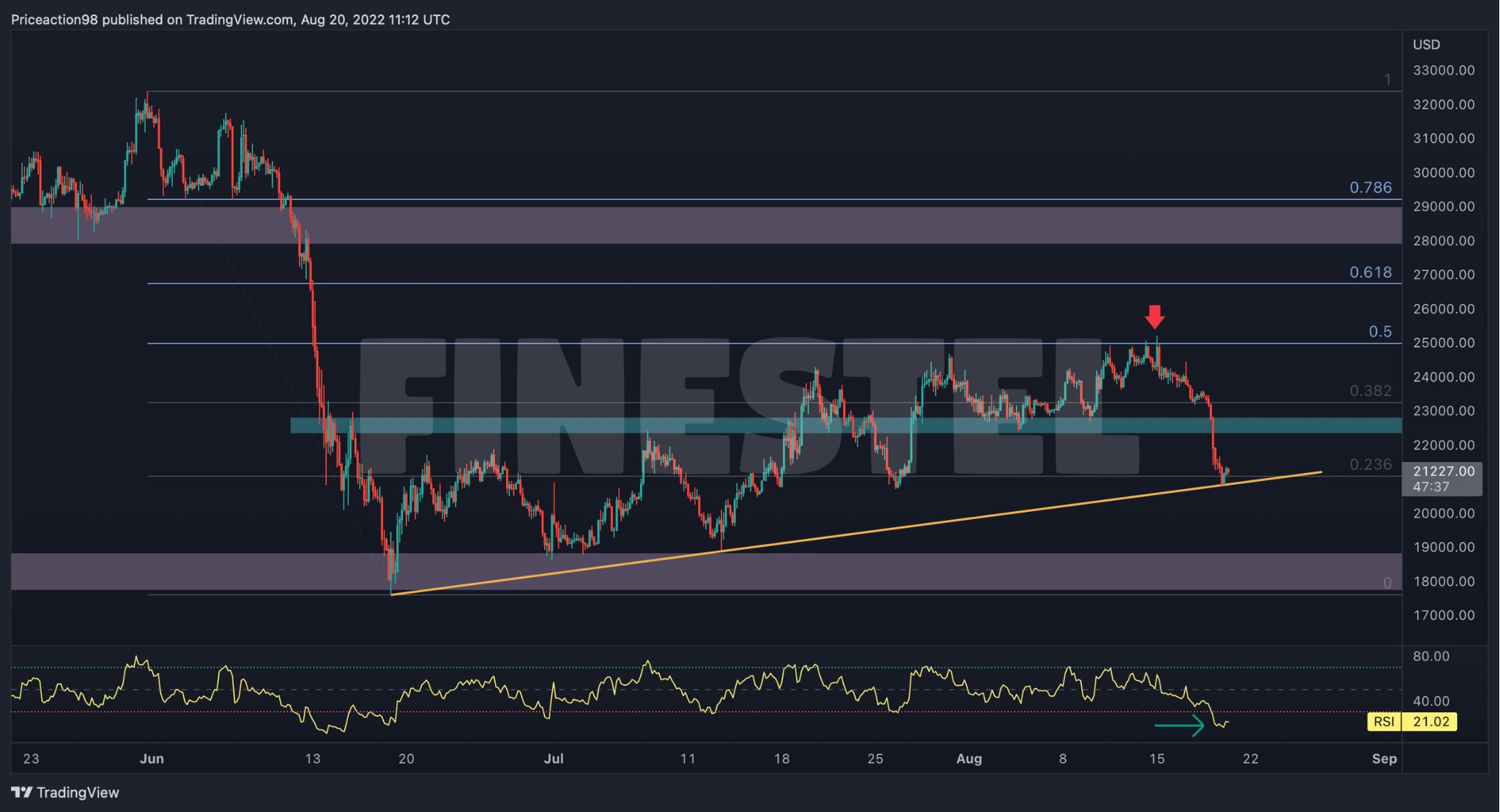This screenshot has height=812, width=1500.
Task: Click the 0.786 Fibonacci level label
Action: pyautogui.click(x=1370, y=187)
